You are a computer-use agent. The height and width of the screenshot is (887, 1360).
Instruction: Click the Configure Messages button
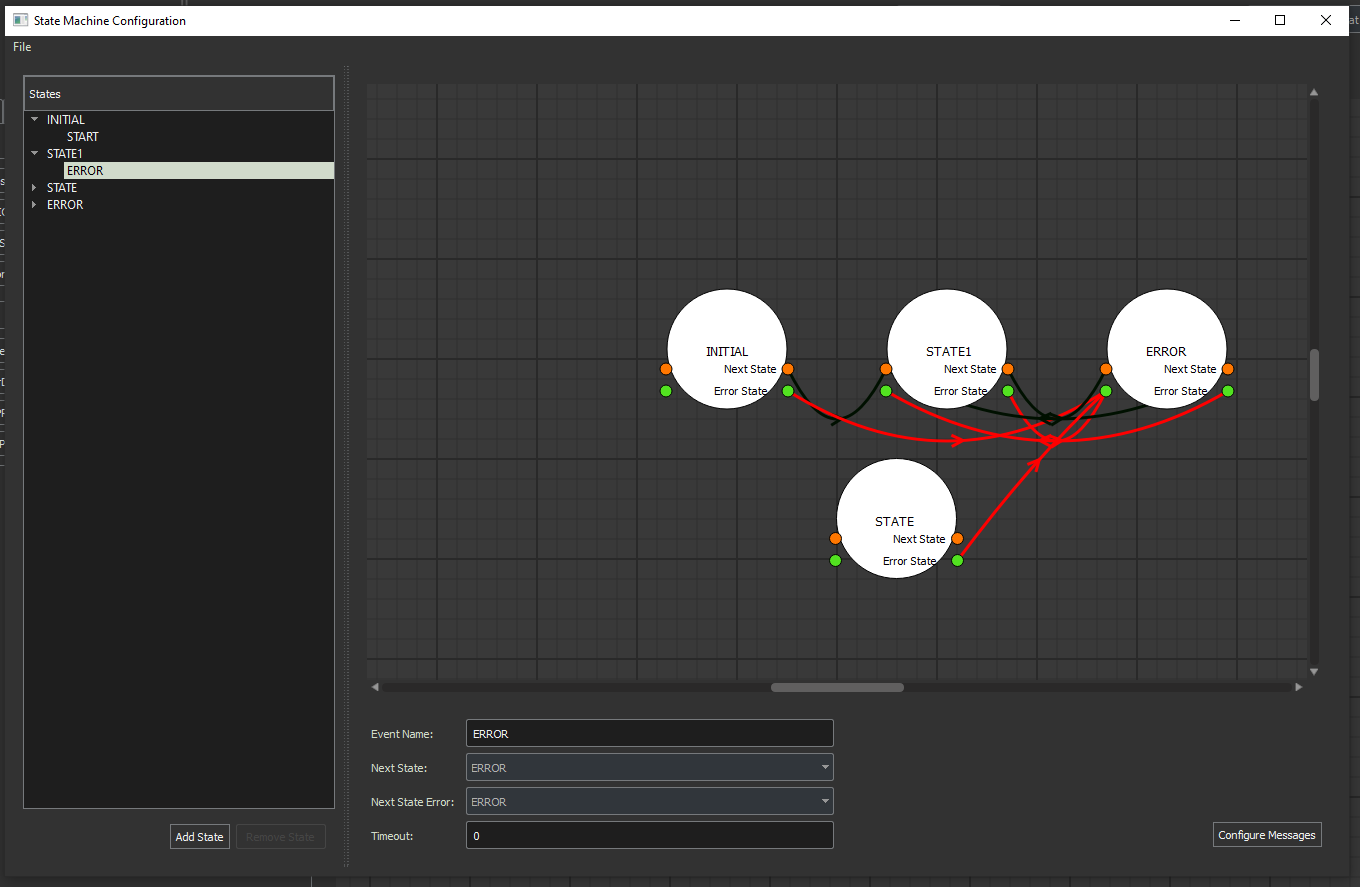tap(1267, 835)
